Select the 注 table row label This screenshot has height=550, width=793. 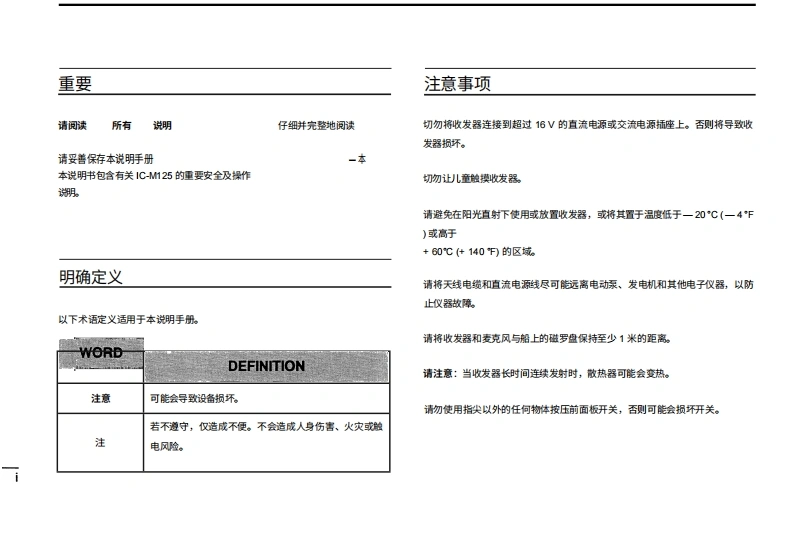[100, 442]
